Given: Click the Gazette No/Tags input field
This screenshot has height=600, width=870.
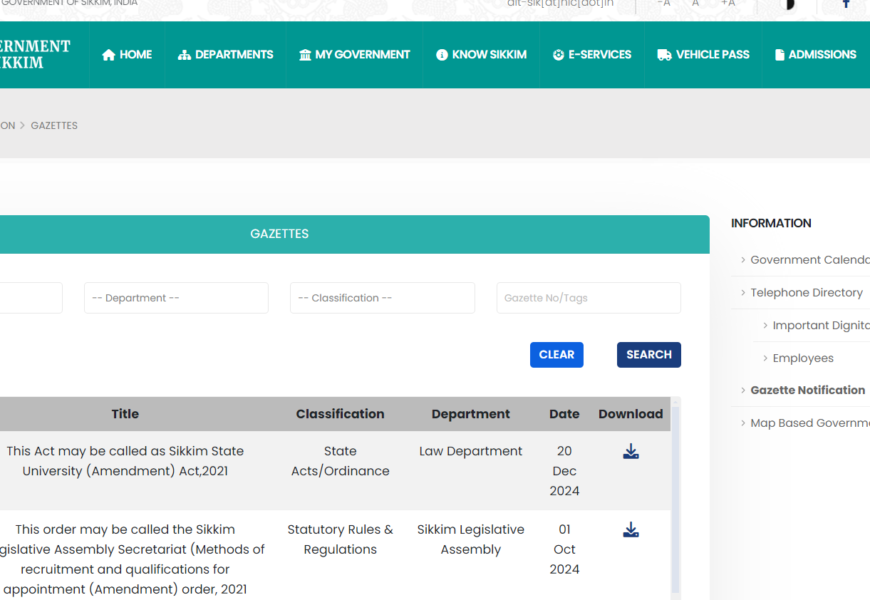Looking at the screenshot, I should coord(588,298).
